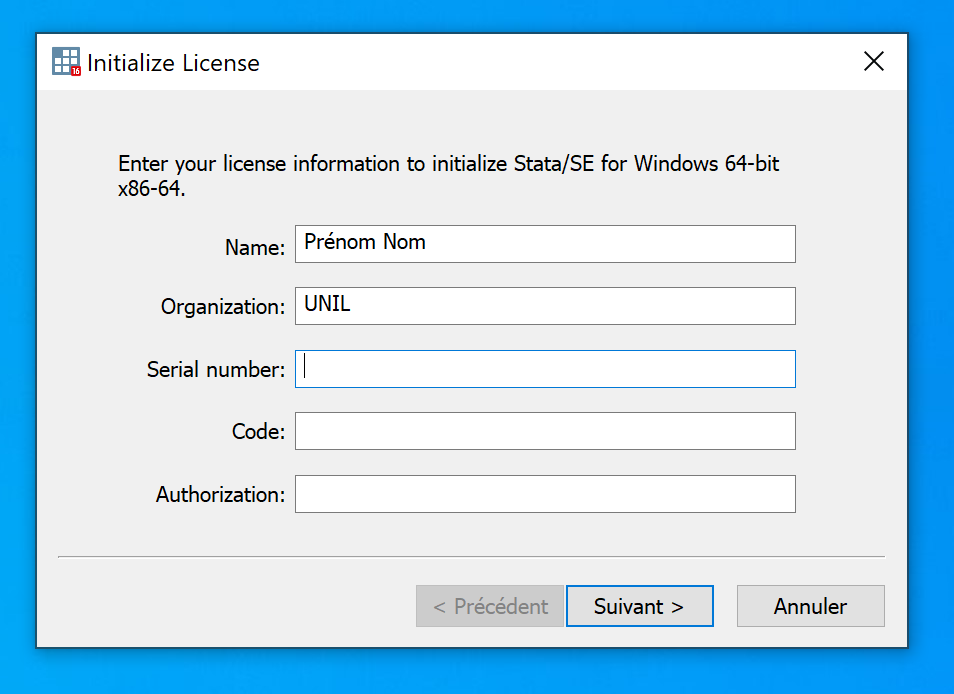Screen dimensions: 954x694
Task: Click the "Name:" label
Action: coord(255,247)
